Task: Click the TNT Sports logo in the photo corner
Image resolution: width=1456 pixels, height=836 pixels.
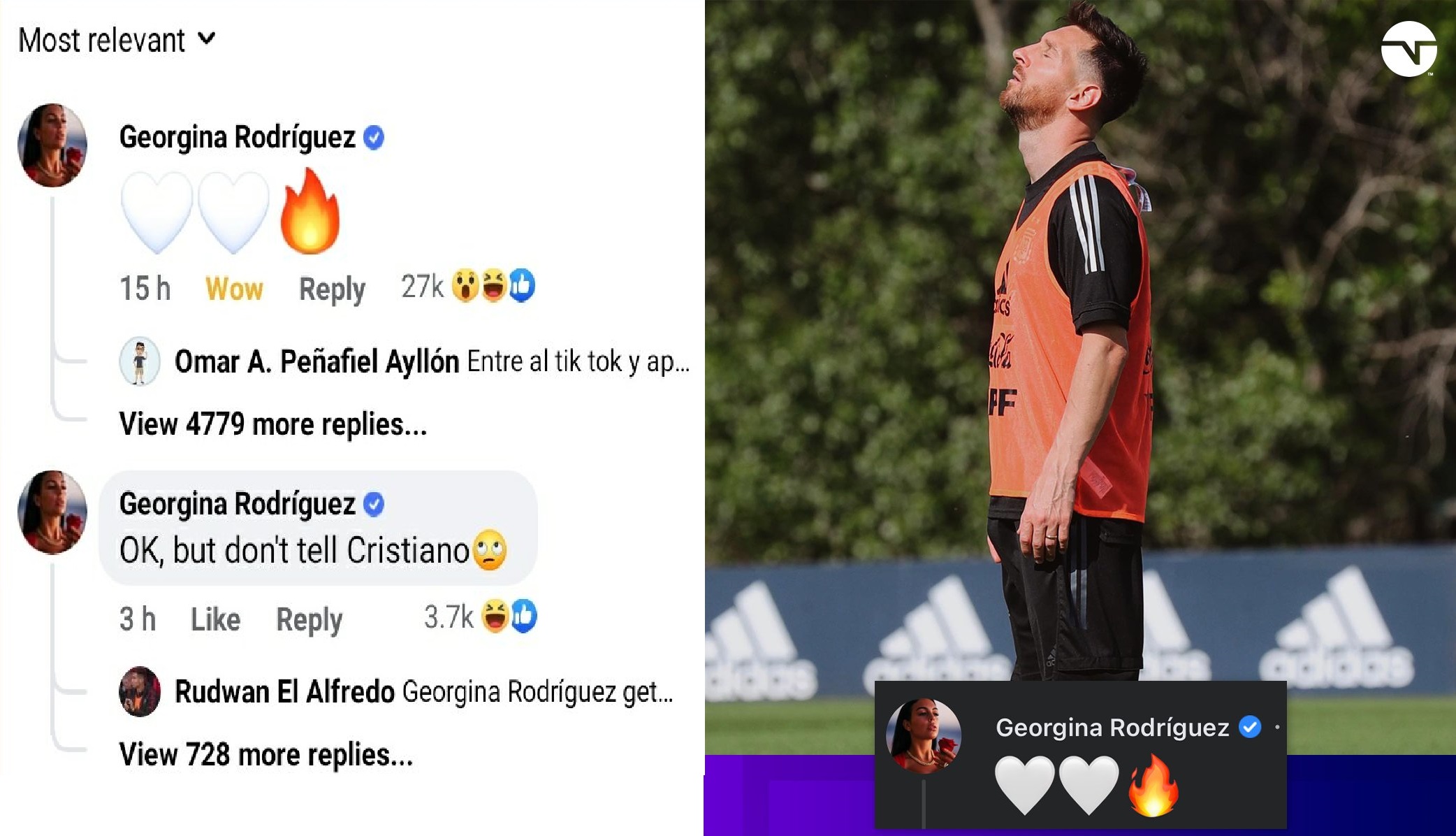Action: point(1408,49)
